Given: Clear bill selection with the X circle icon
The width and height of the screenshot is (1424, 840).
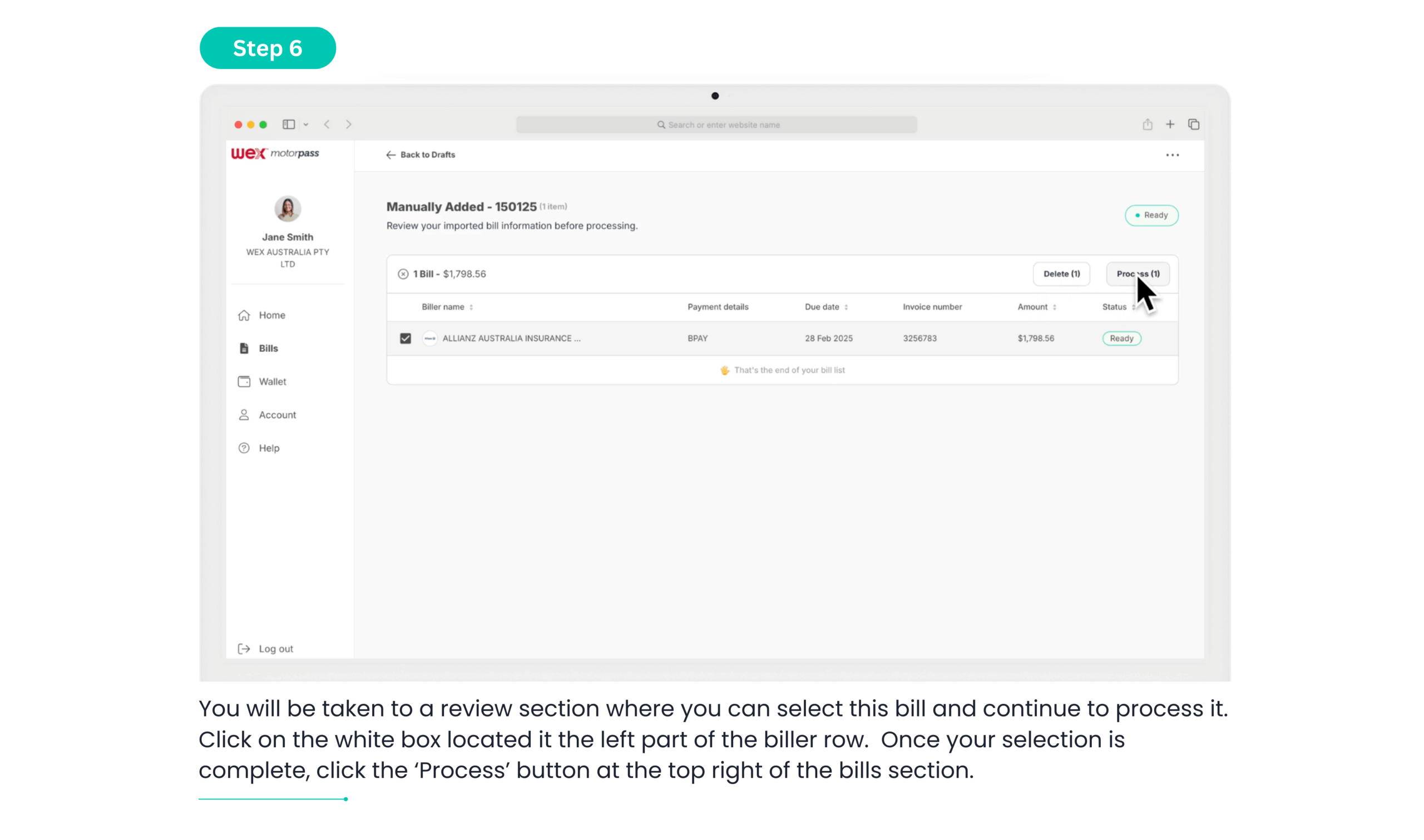Looking at the screenshot, I should (403, 274).
